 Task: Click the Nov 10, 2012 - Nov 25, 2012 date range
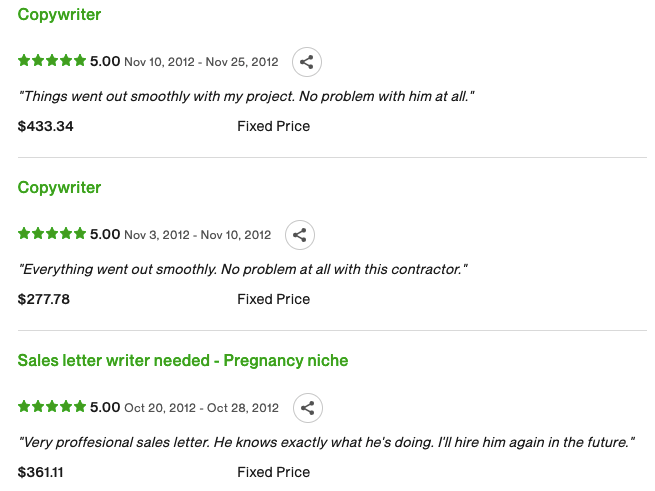pyautogui.click(x=201, y=62)
